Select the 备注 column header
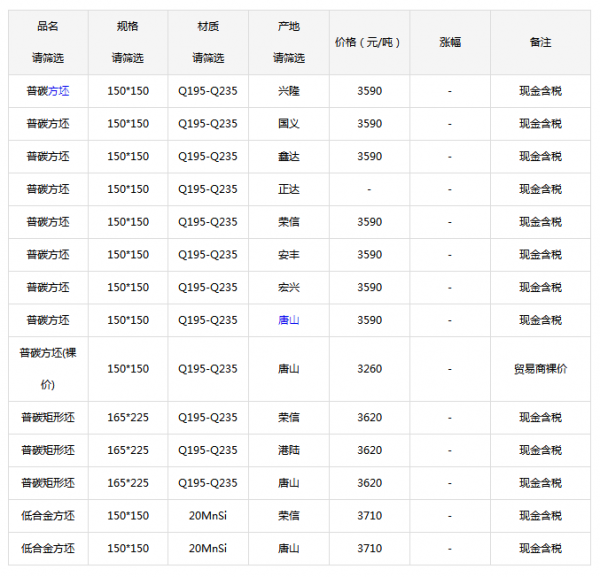The height and width of the screenshot is (577, 600). 540,42
